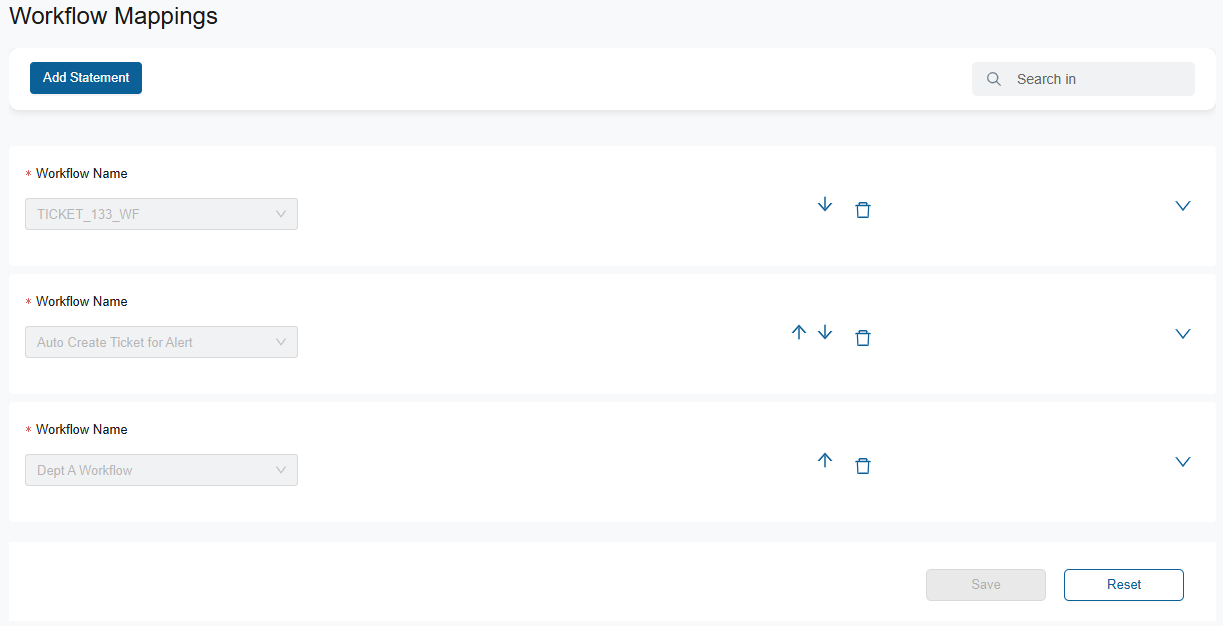Move Auto Create Ticket for Alert down

(825, 333)
